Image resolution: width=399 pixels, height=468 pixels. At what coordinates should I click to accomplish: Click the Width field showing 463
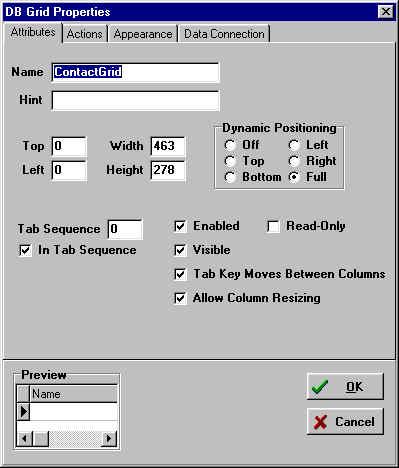pos(168,146)
